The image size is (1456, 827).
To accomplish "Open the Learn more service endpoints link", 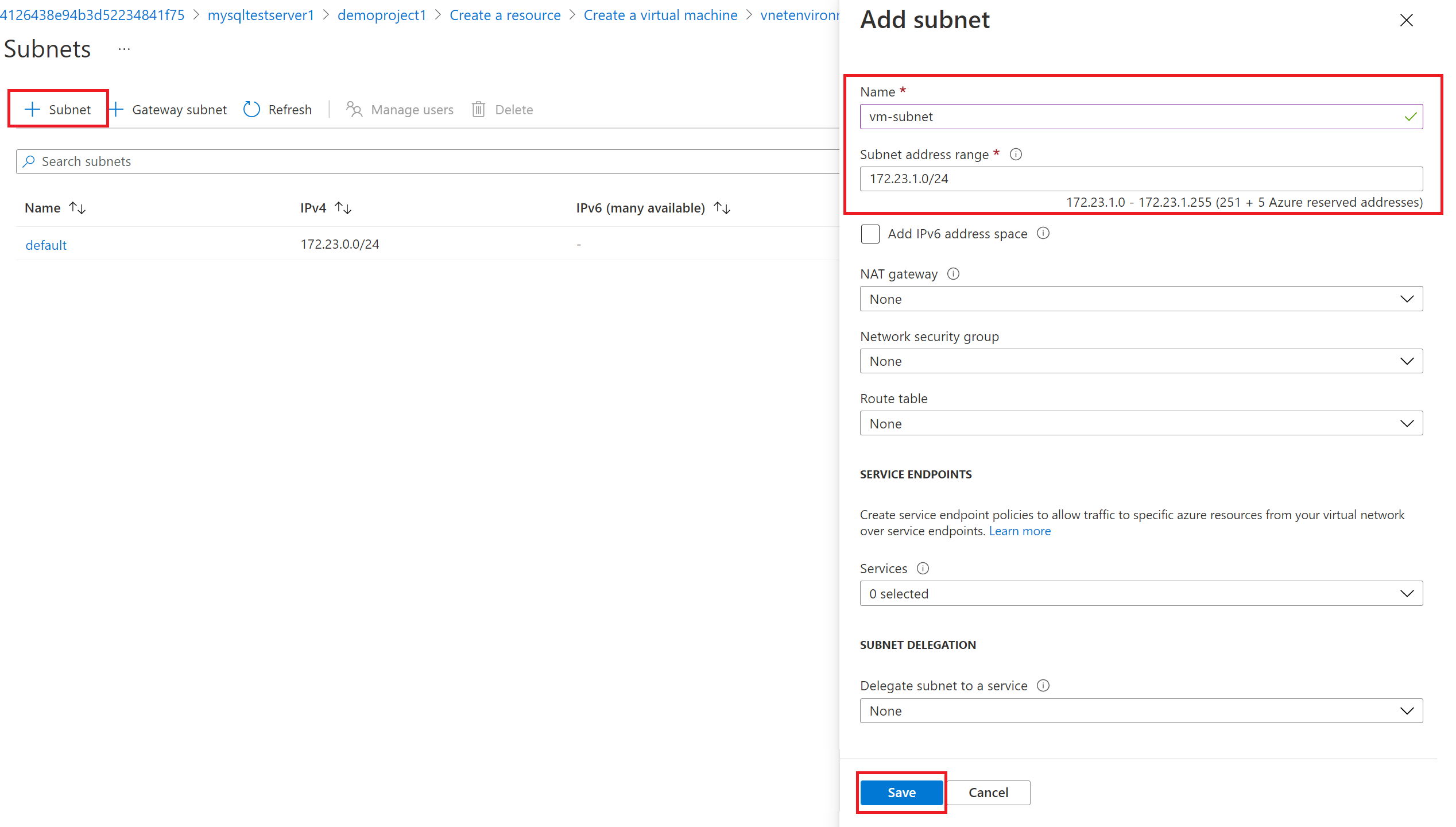I will click(x=1020, y=531).
